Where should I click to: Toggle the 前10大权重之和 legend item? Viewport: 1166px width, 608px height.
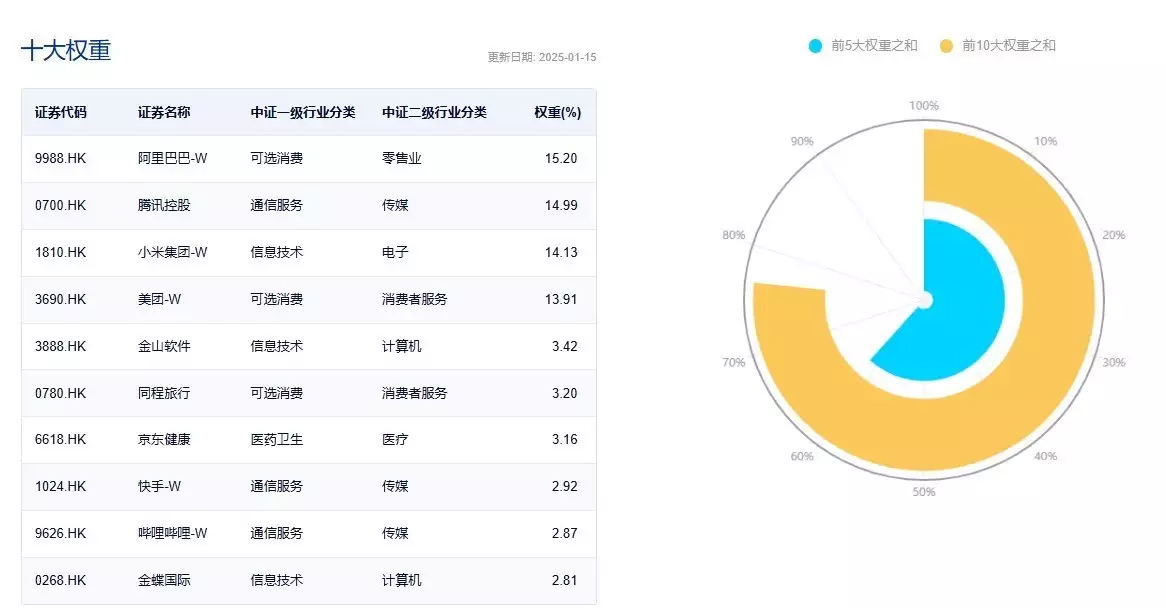[998, 46]
